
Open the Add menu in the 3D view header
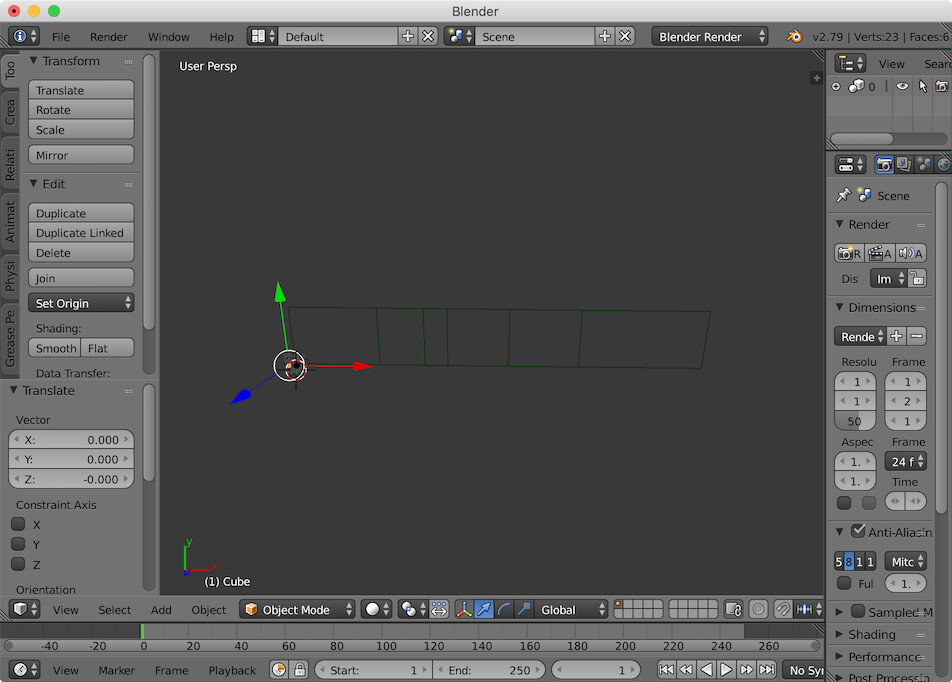pyautogui.click(x=161, y=610)
